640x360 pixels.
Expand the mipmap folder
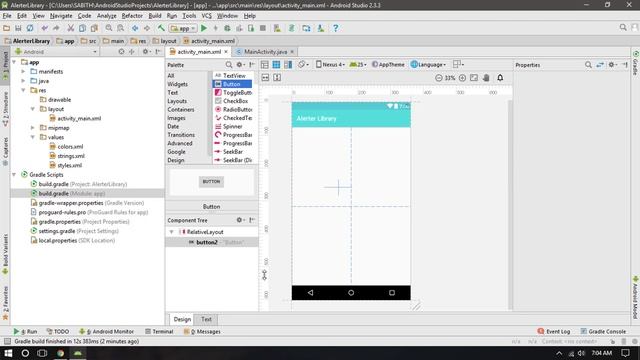tap(33, 128)
